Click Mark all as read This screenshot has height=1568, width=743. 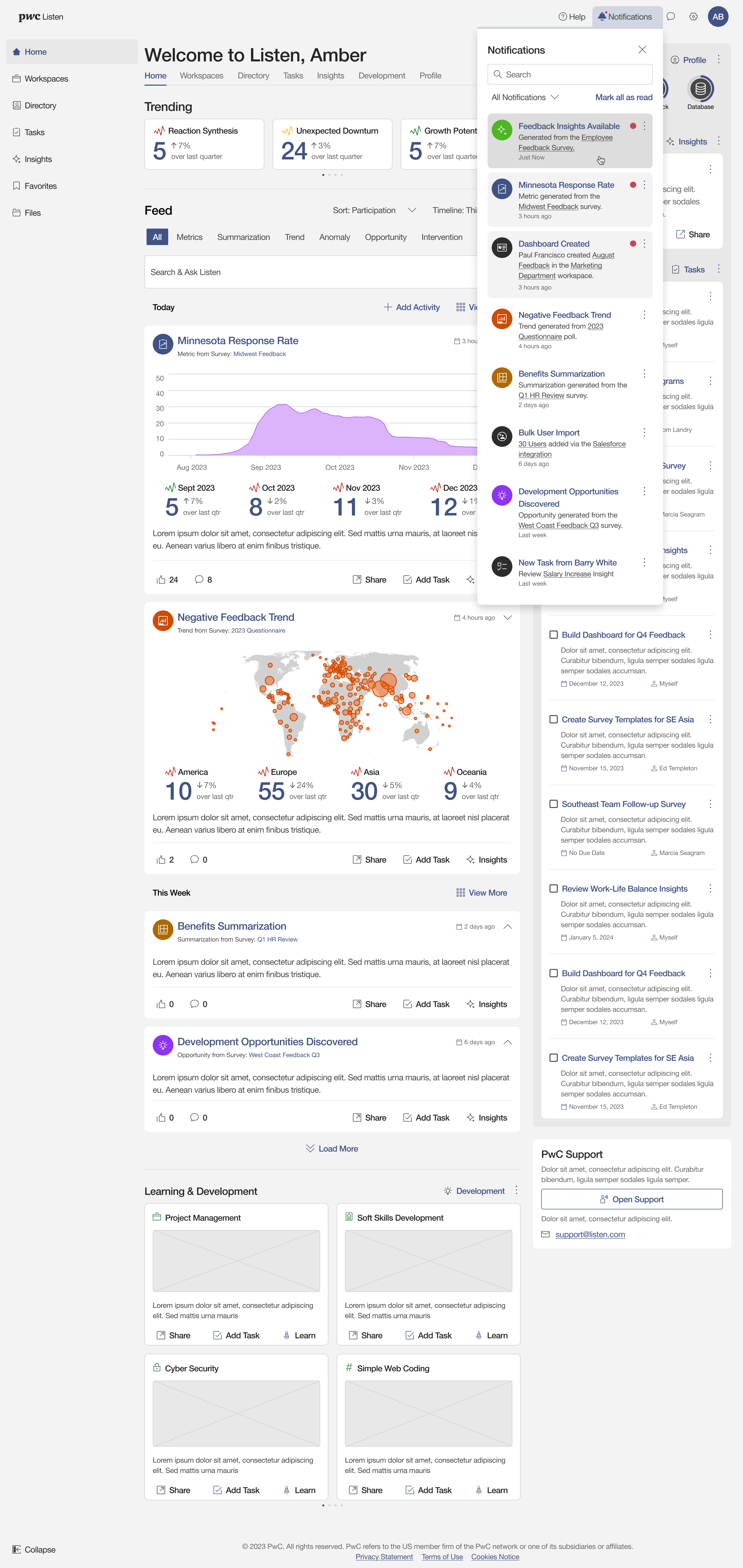[624, 98]
